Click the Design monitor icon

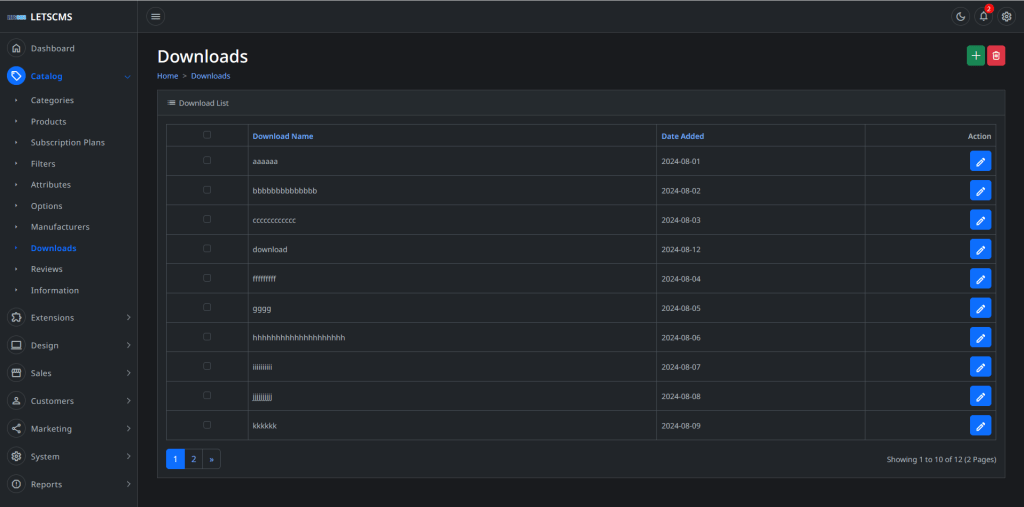tap(16, 346)
